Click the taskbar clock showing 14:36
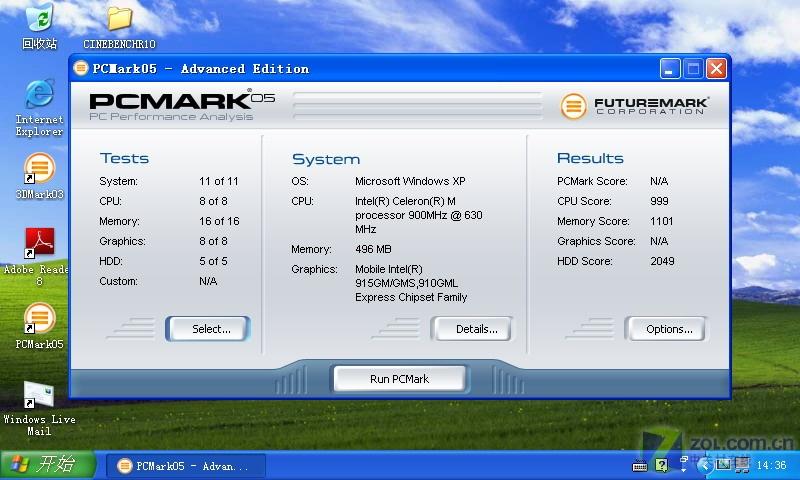 pyautogui.click(x=771, y=465)
